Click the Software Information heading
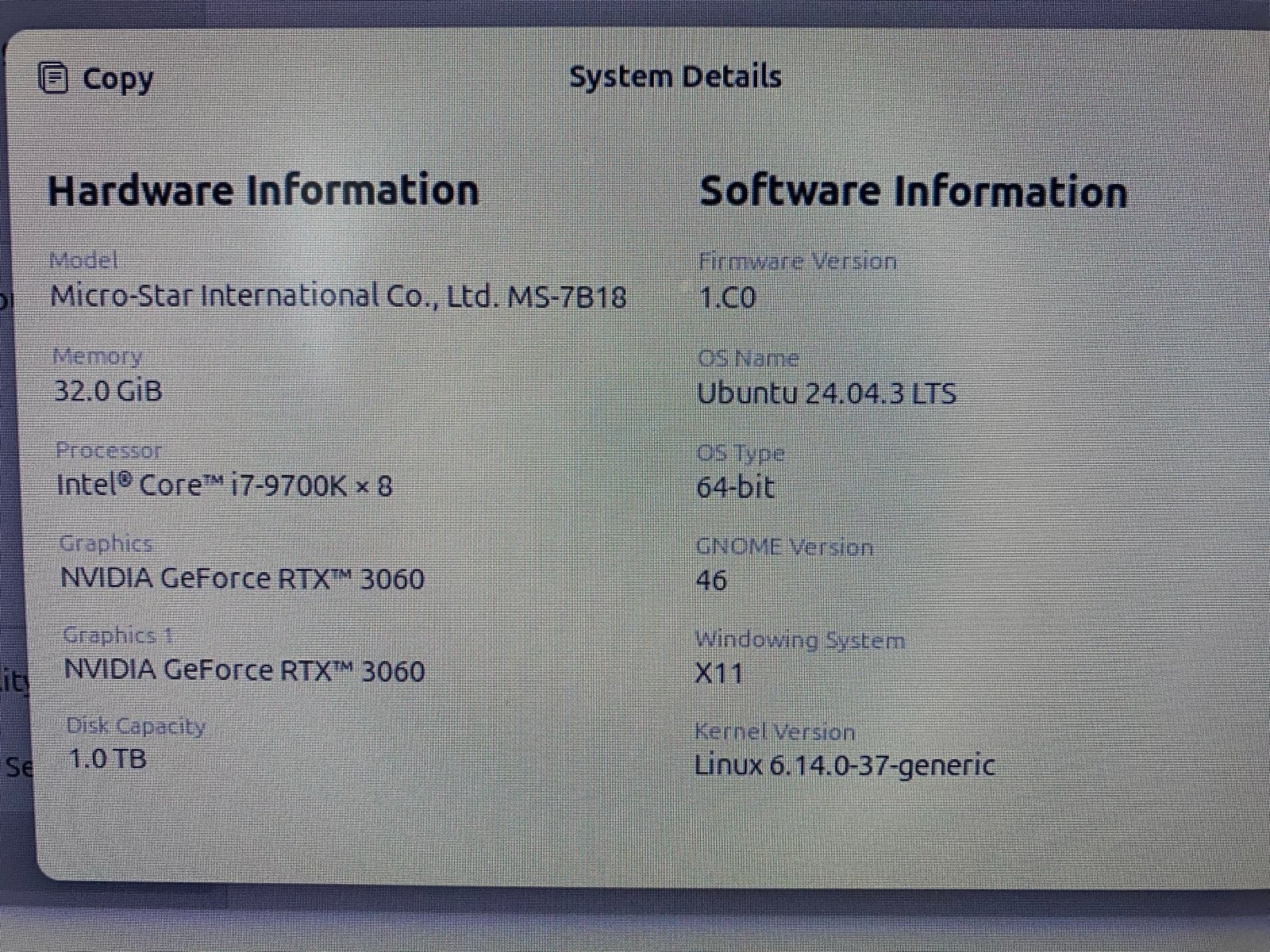 point(913,193)
